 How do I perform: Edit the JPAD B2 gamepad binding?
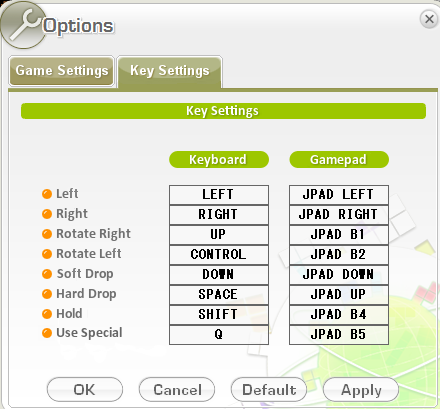click(339, 255)
